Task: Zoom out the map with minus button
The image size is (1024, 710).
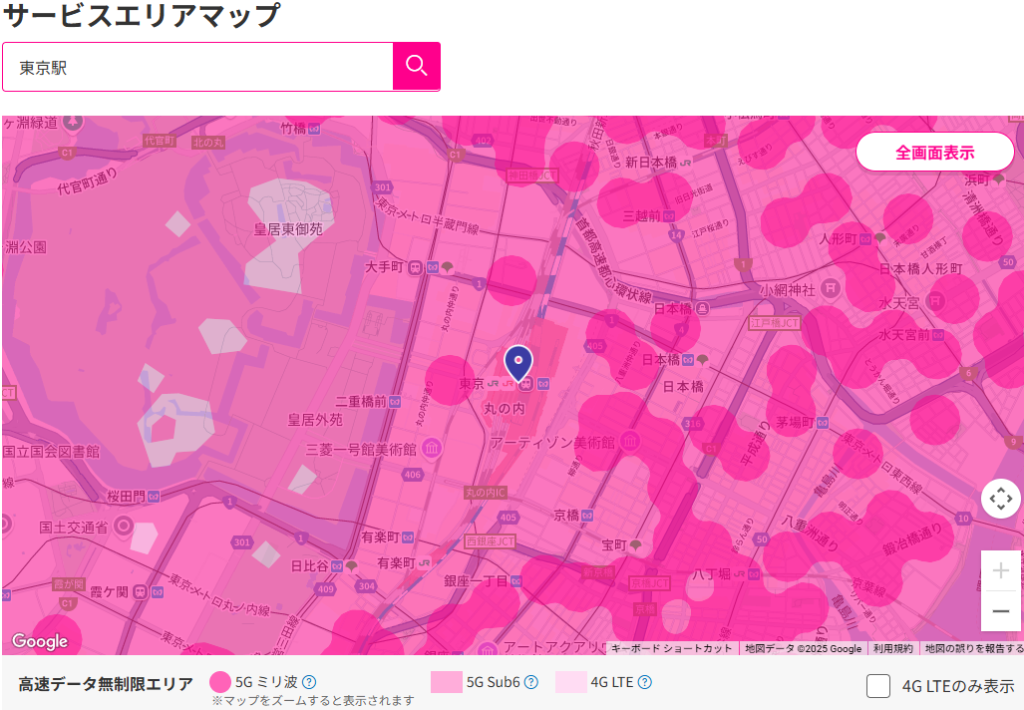Action: point(1000,611)
